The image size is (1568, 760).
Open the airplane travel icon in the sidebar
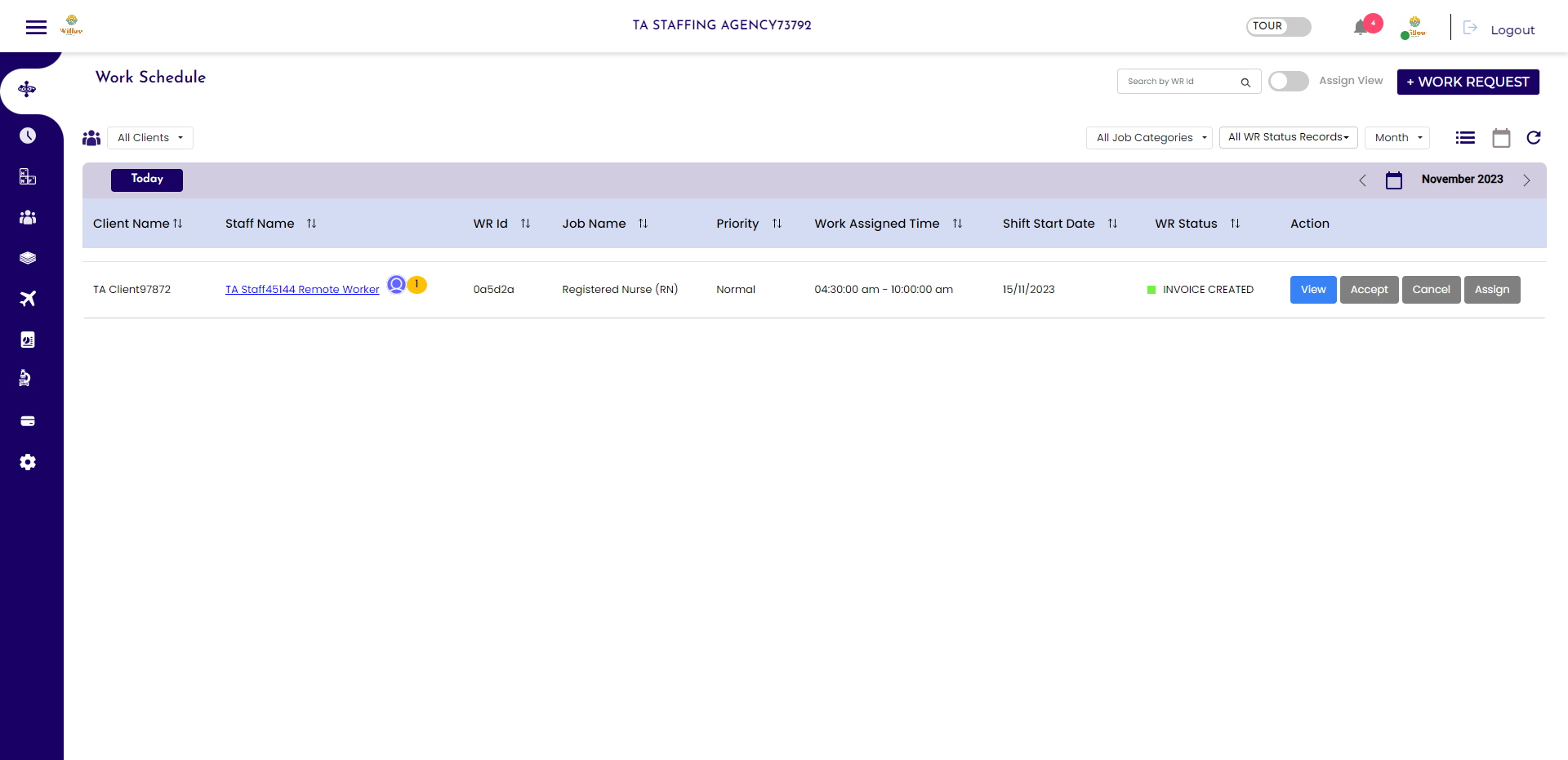27,299
